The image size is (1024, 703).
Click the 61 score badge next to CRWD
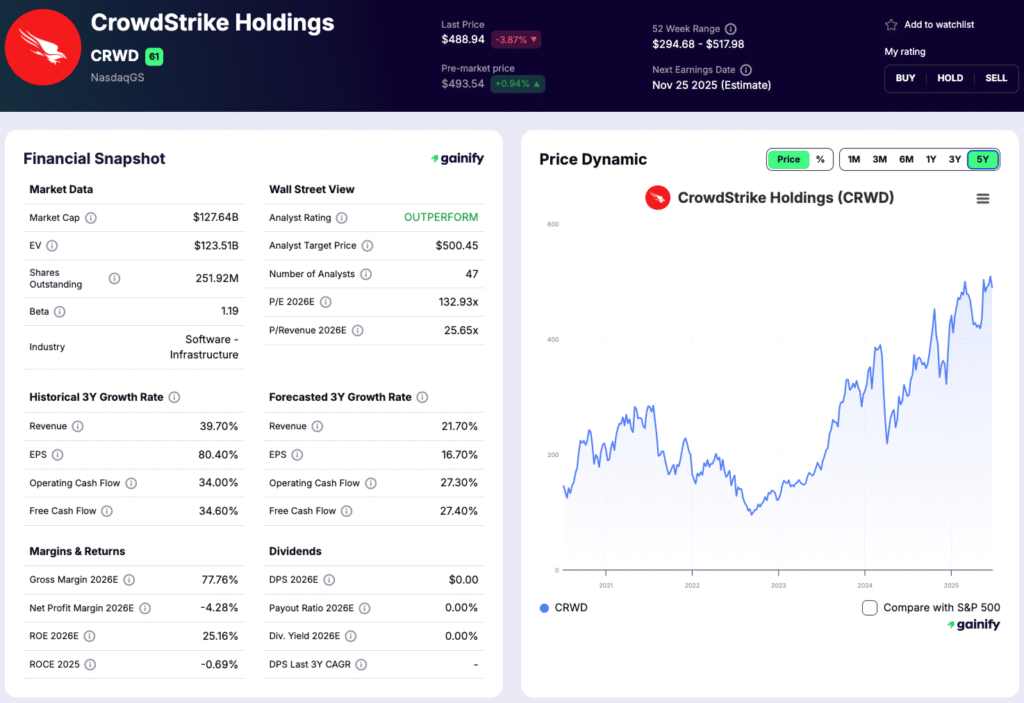[153, 57]
